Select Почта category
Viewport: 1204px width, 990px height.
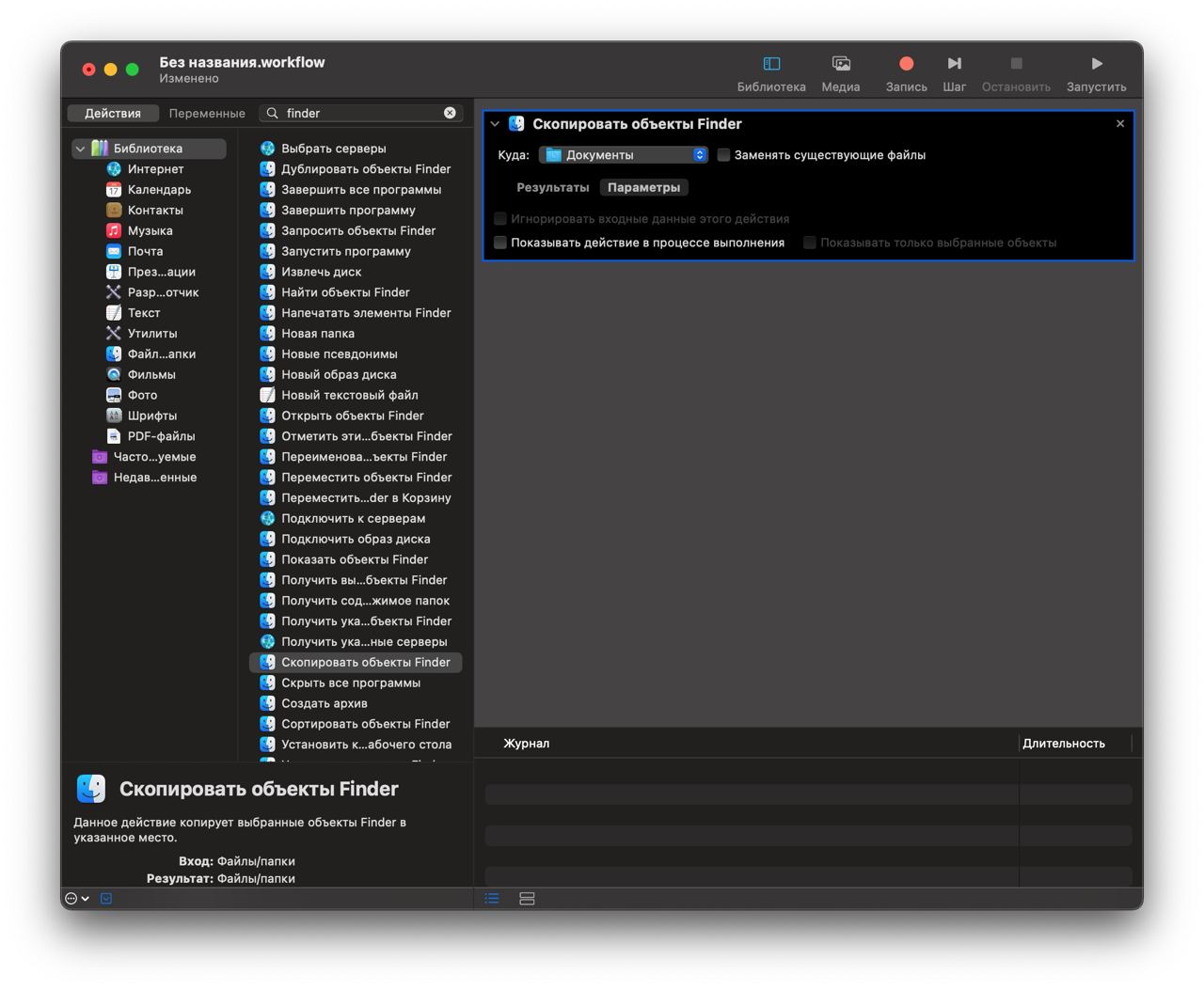(x=145, y=252)
